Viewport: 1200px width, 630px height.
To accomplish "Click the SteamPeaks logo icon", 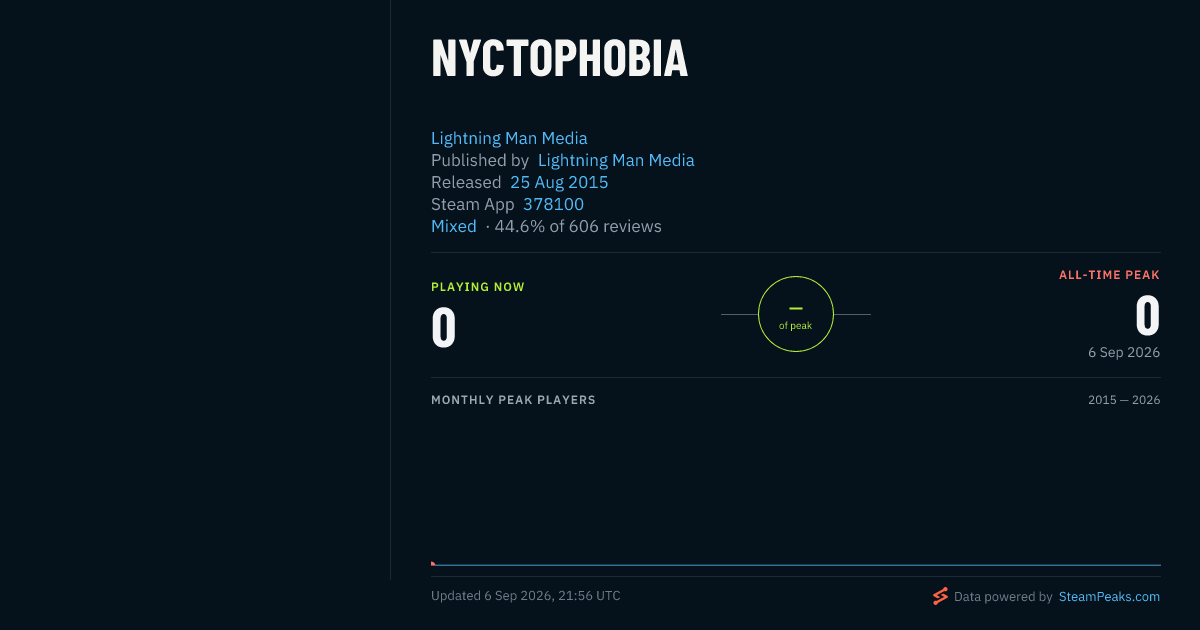I will click(940, 596).
